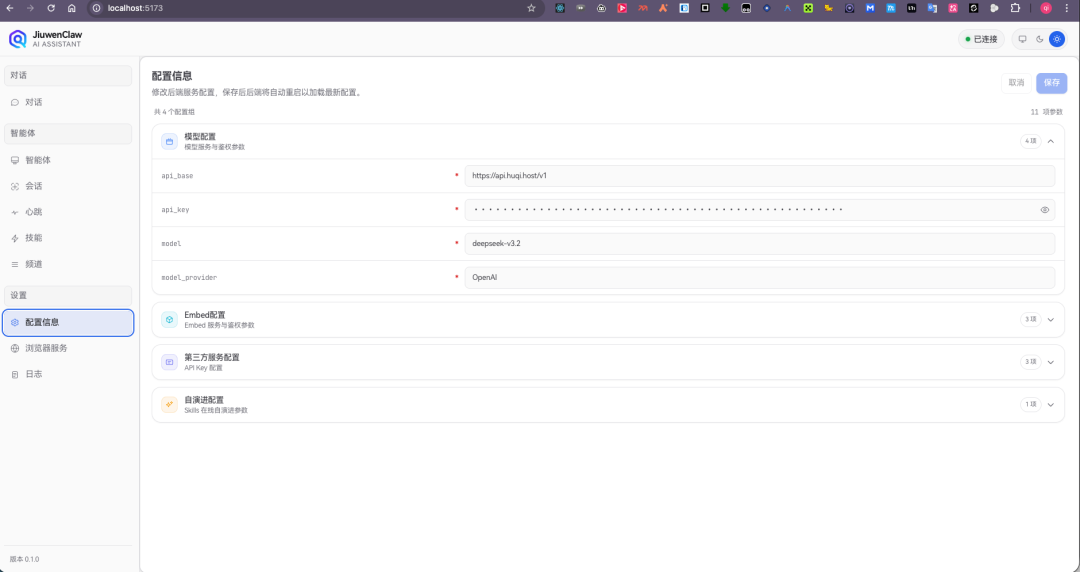The image size is (1080, 572).
Task: Click the gear icon beside 配置信息
Action: [x=15, y=323]
